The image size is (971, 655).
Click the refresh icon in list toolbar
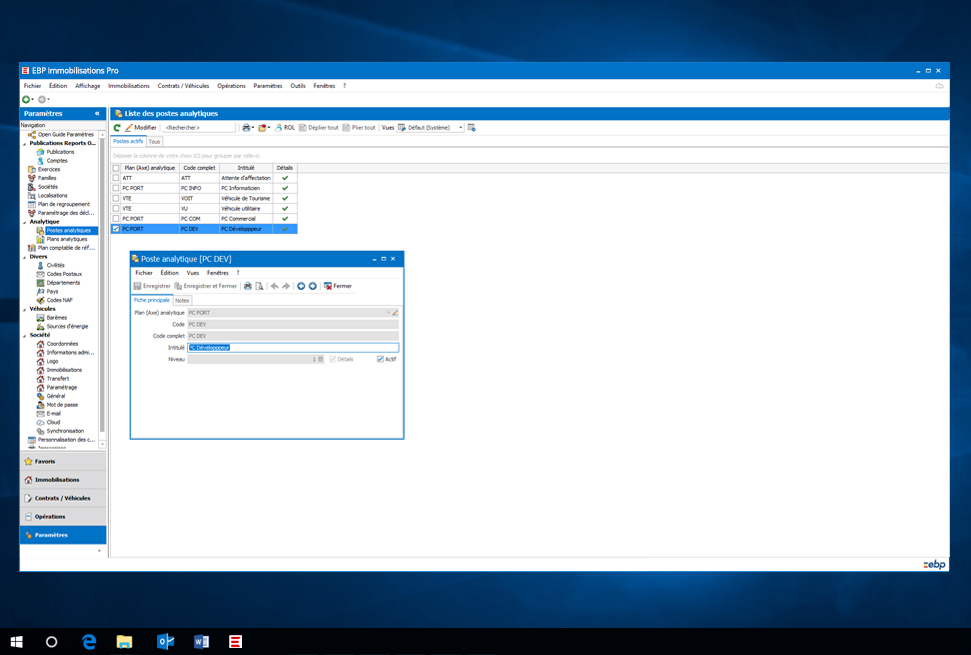[117, 128]
